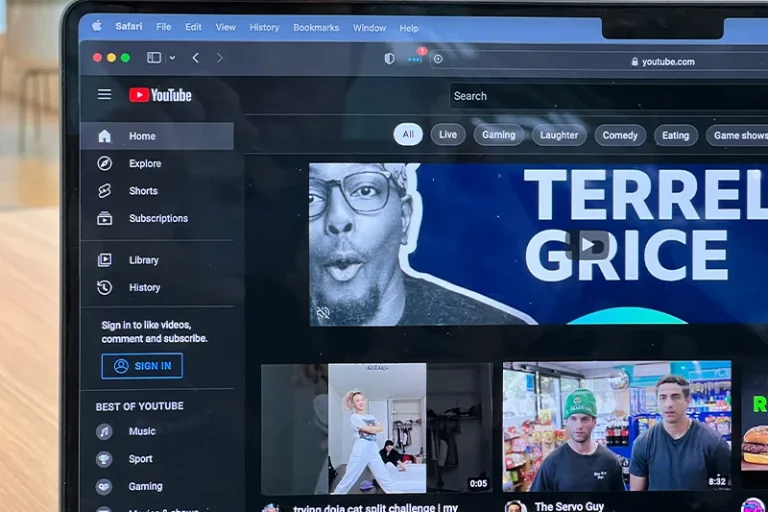Image resolution: width=768 pixels, height=512 pixels.
Task: Open the privacy report shield icon
Action: (389, 59)
